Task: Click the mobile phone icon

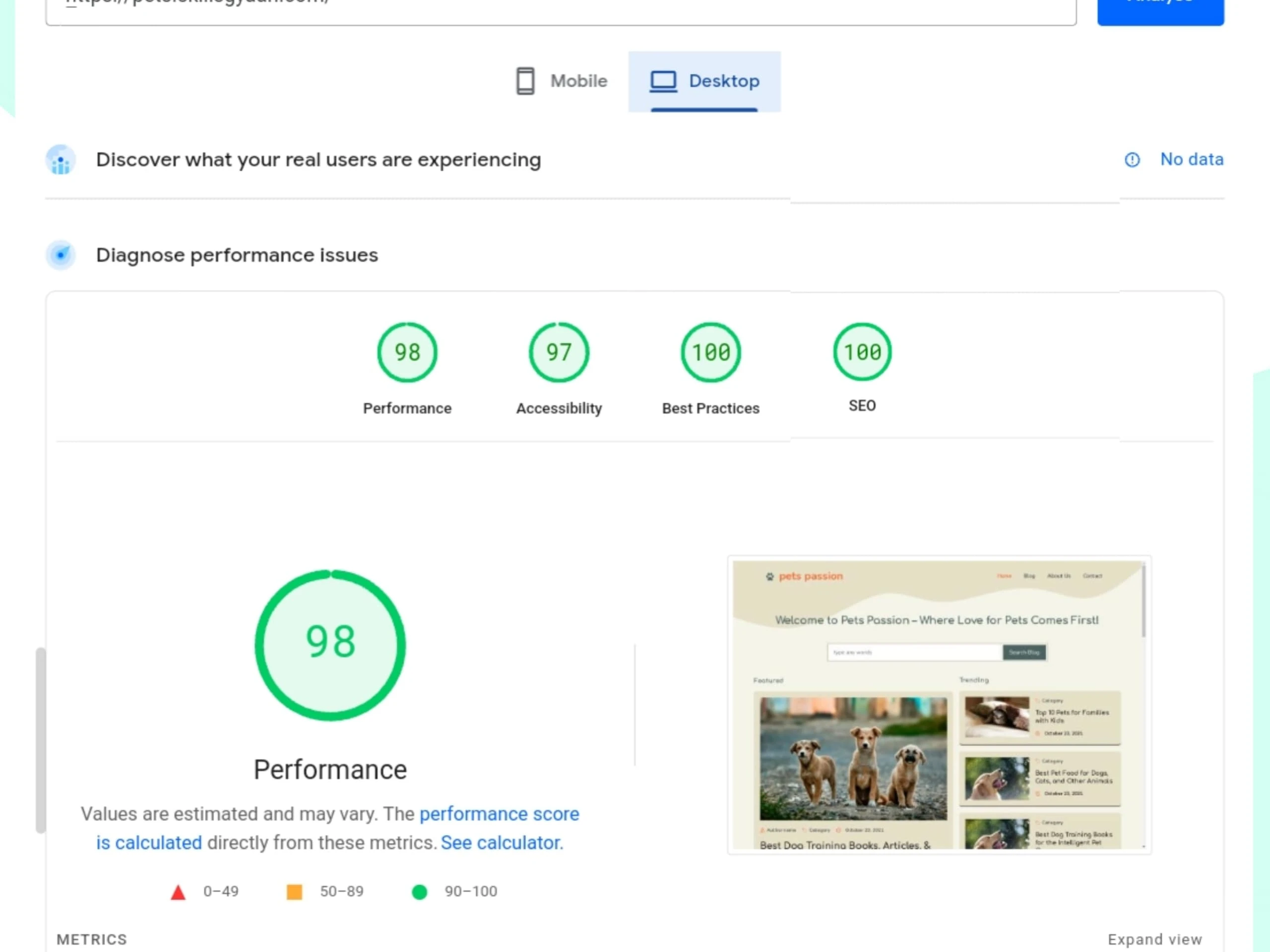Action: pyautogui.click(x=524, y=81)
